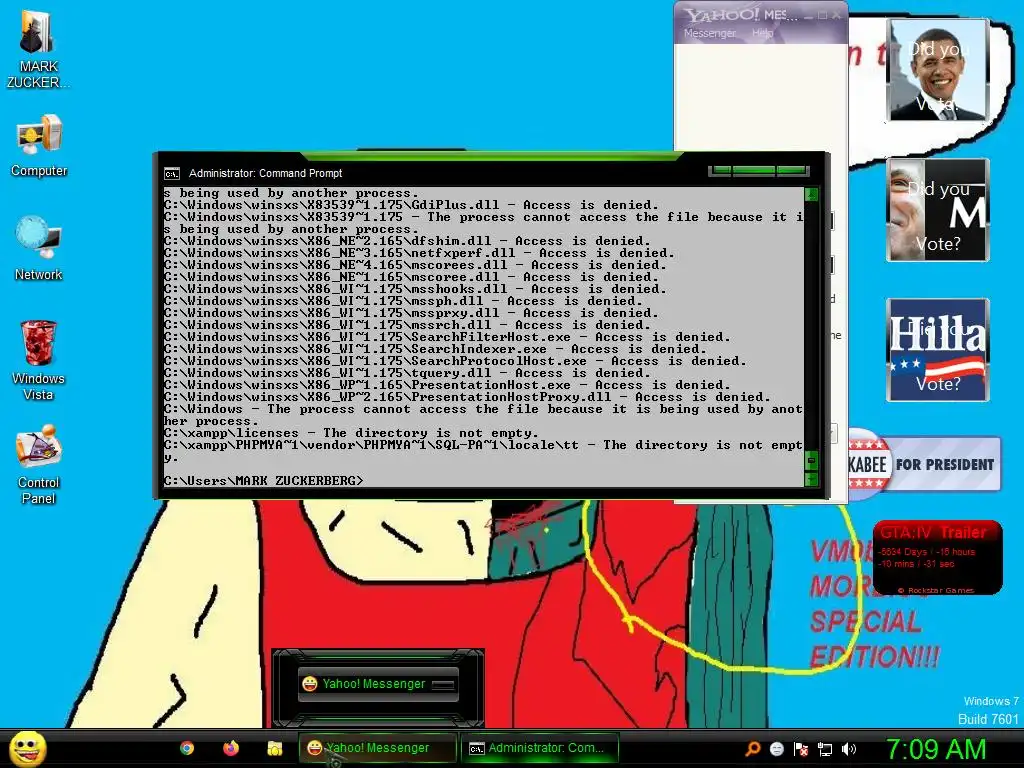Open the network tray icon
The width and height of the screenshot is (1024, 768).
pyautogui.click(x=825, y=749)
